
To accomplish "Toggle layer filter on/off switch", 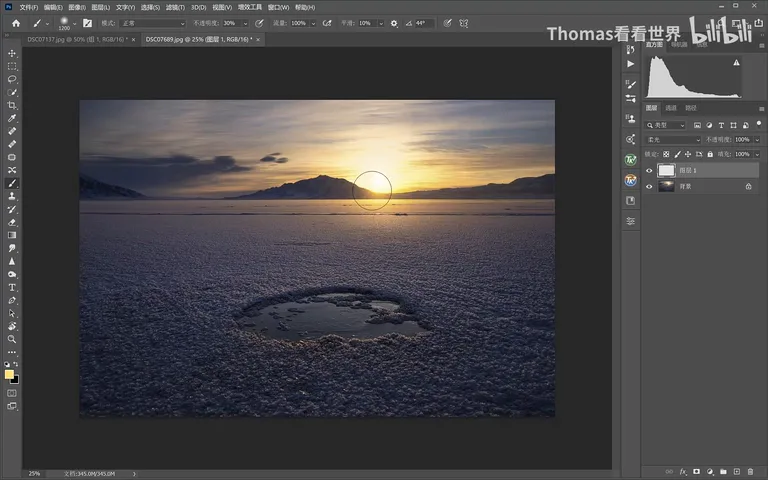I will pos(759,124).
